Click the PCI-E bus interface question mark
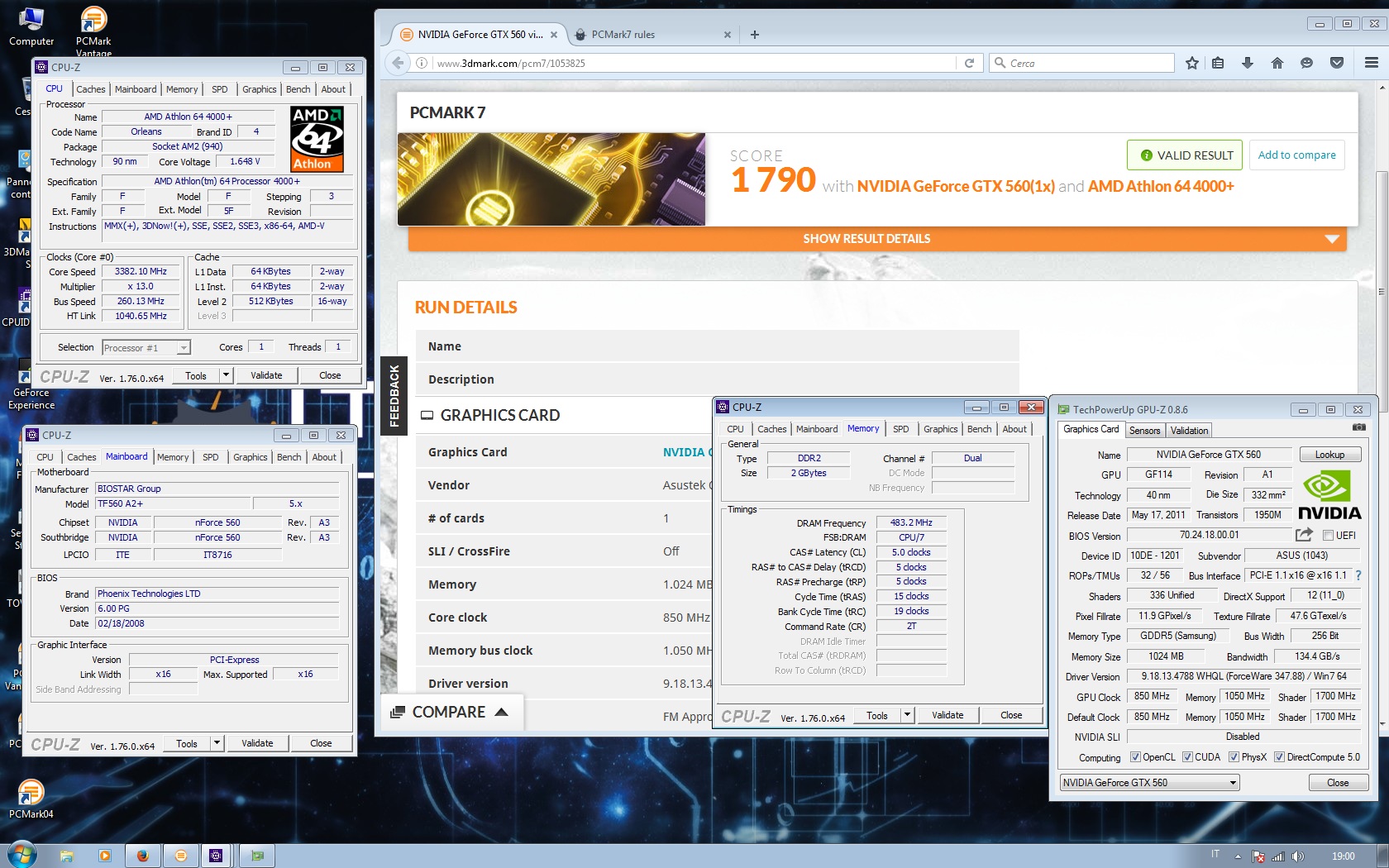Viewport: 1389px width, 868px height. pyautogui.click(x=1358, y=575)
